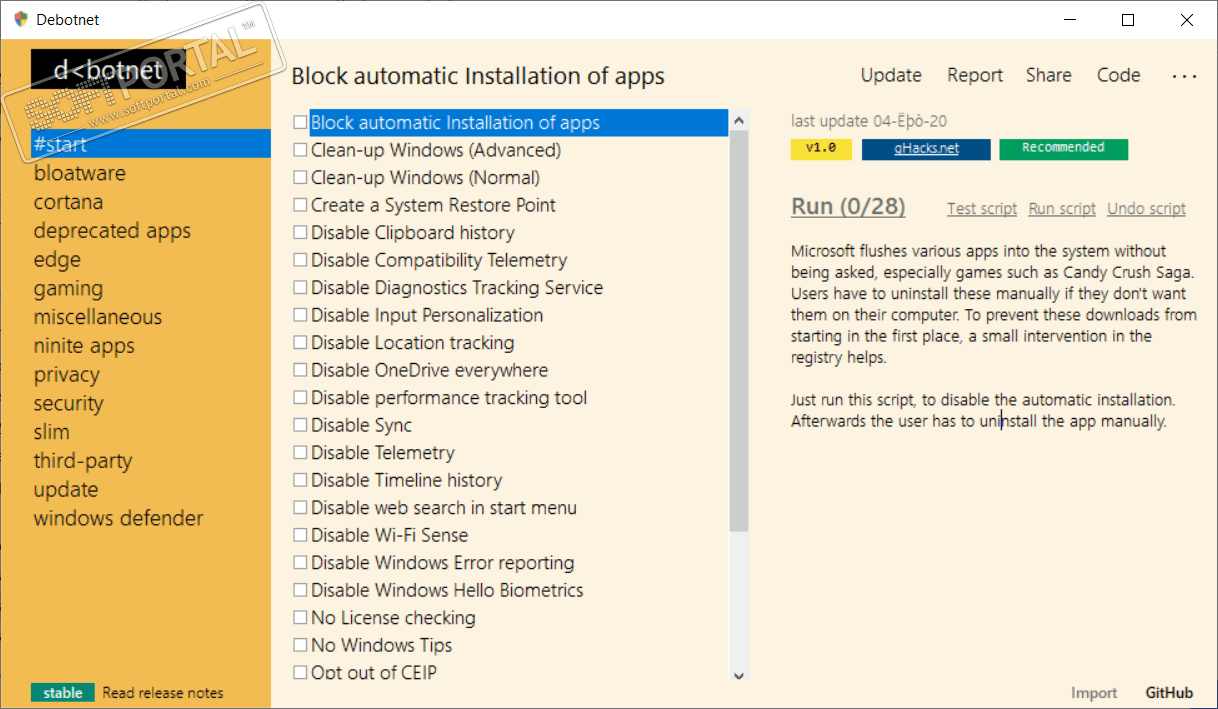Screen dimensions: 1218x709
Task: Open the three-dots more menu
Action: (x=1184, y=76)
